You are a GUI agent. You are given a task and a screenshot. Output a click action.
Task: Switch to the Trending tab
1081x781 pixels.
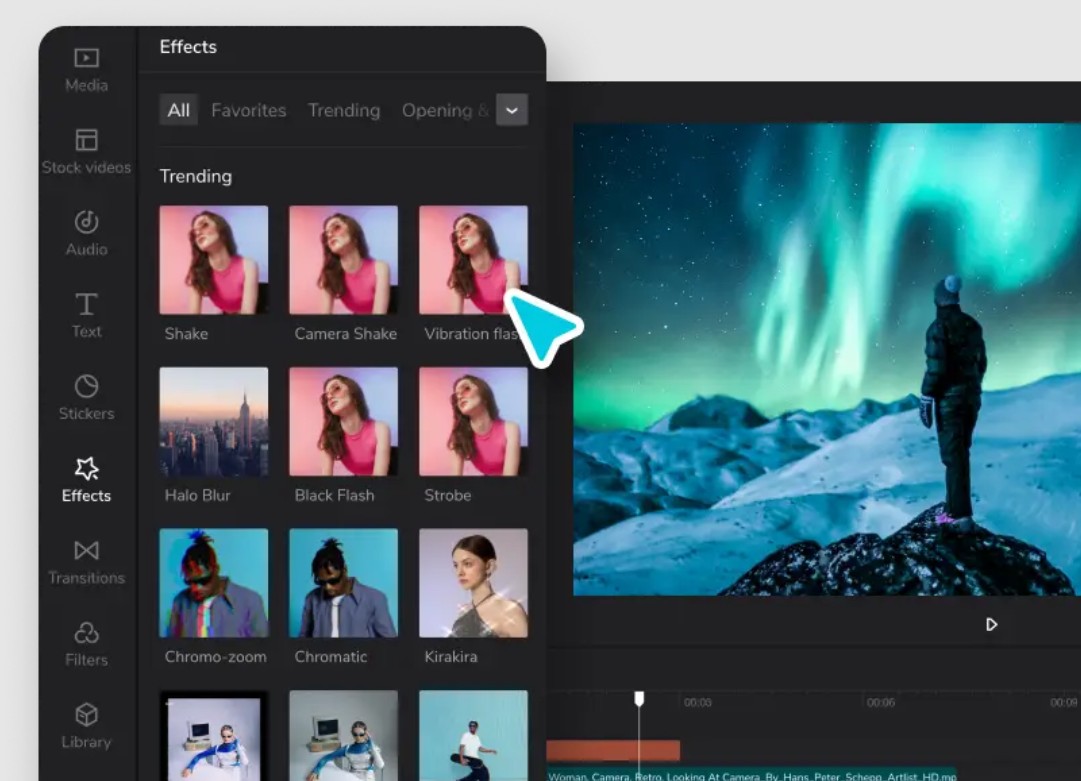(x=344, y=110)
